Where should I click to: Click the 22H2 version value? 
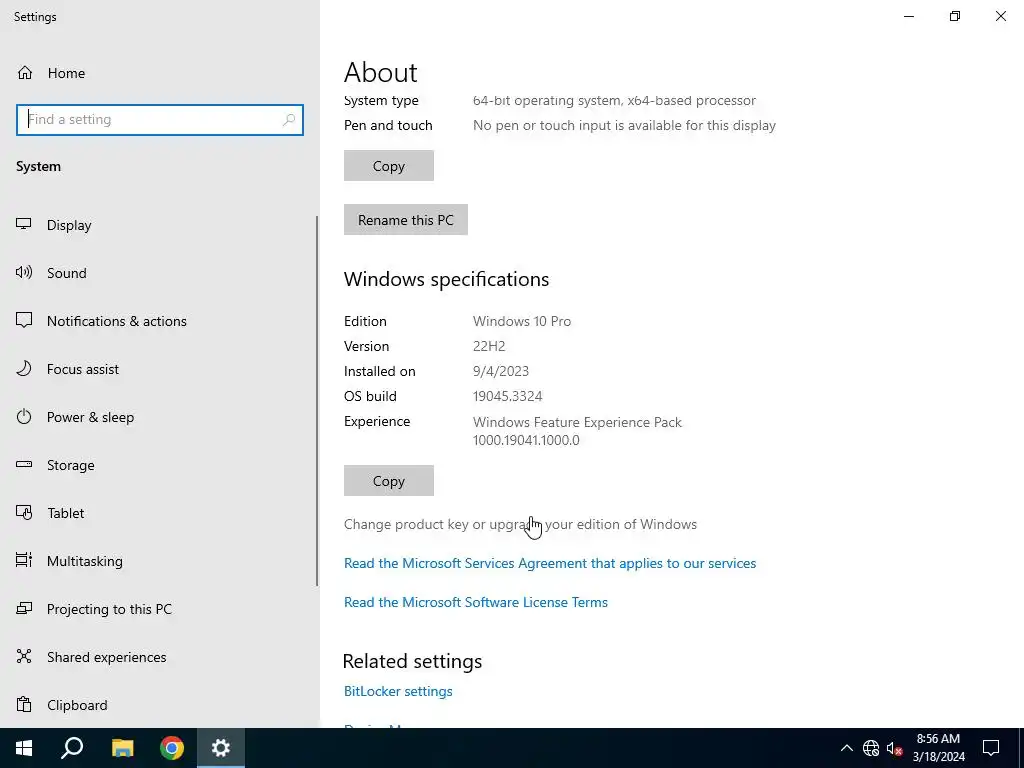point(489,346)
